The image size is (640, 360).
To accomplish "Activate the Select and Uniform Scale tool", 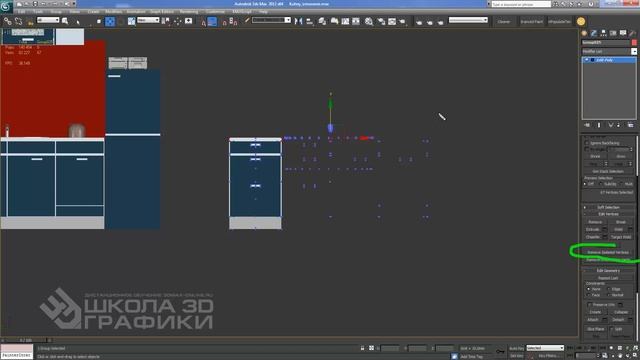I will pyautogui.click(x=131, y=21).
